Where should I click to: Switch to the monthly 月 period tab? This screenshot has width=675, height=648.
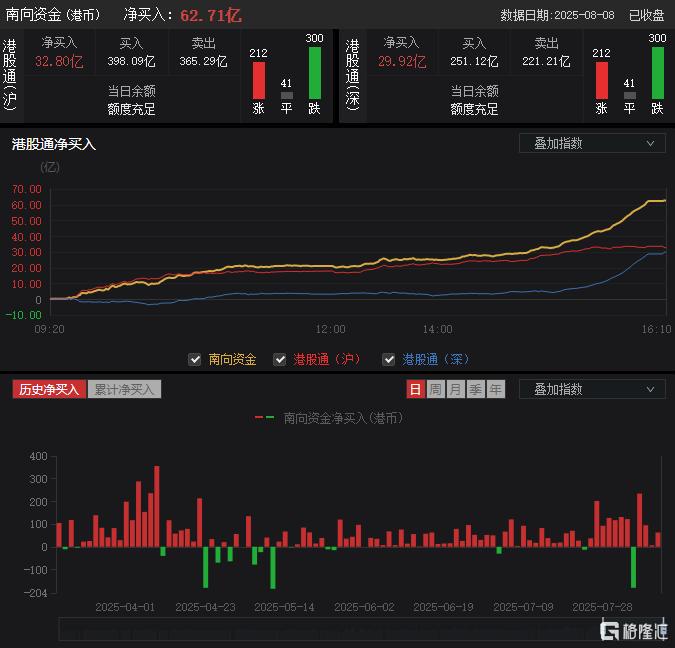click(x=455, y=389)
